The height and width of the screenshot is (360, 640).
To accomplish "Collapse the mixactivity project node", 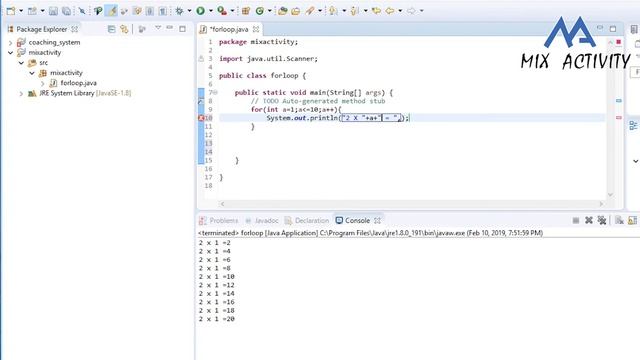I will click(10, 53).
